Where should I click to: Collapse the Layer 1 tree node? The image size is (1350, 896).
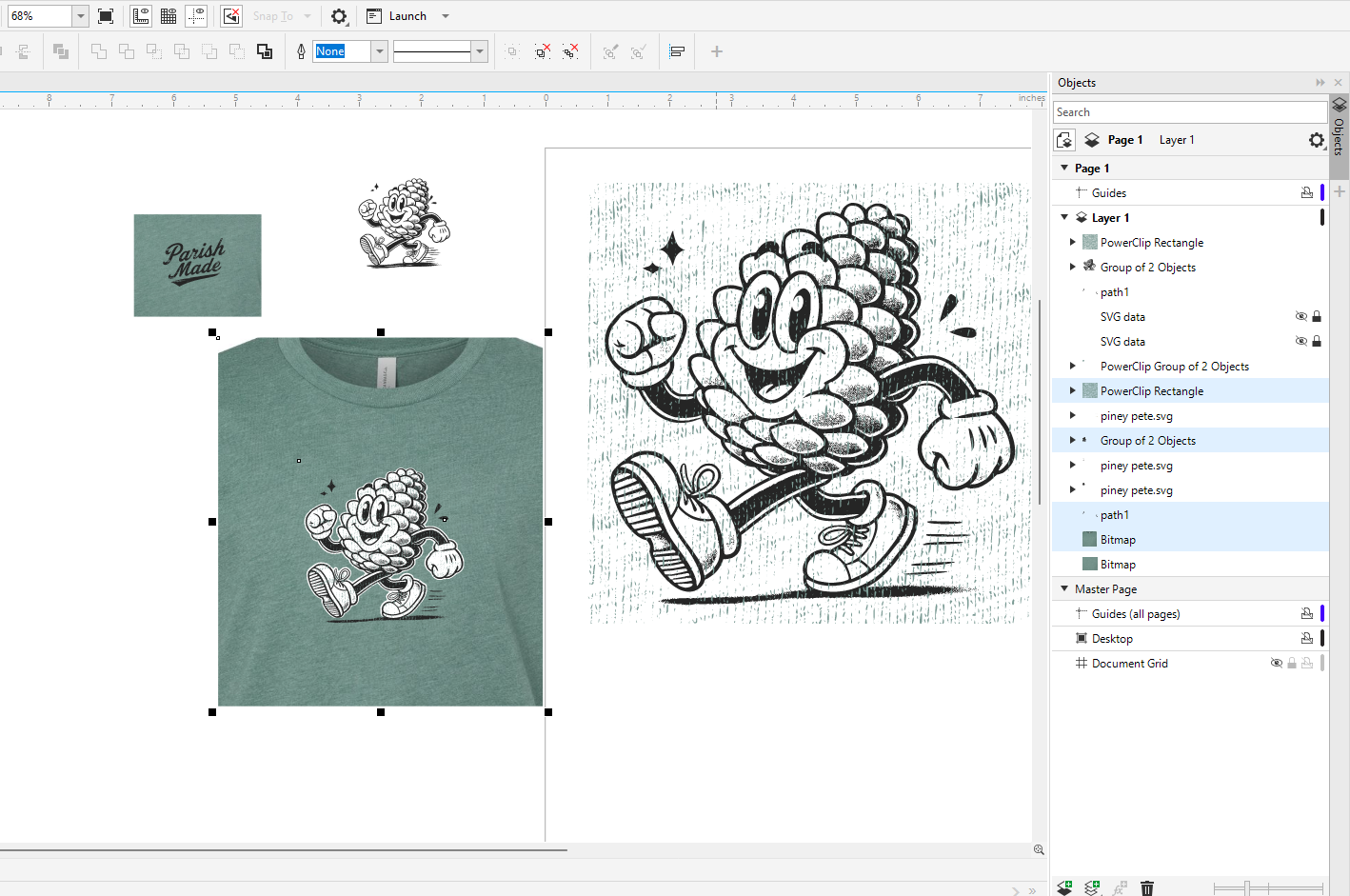coord(1064,218)
